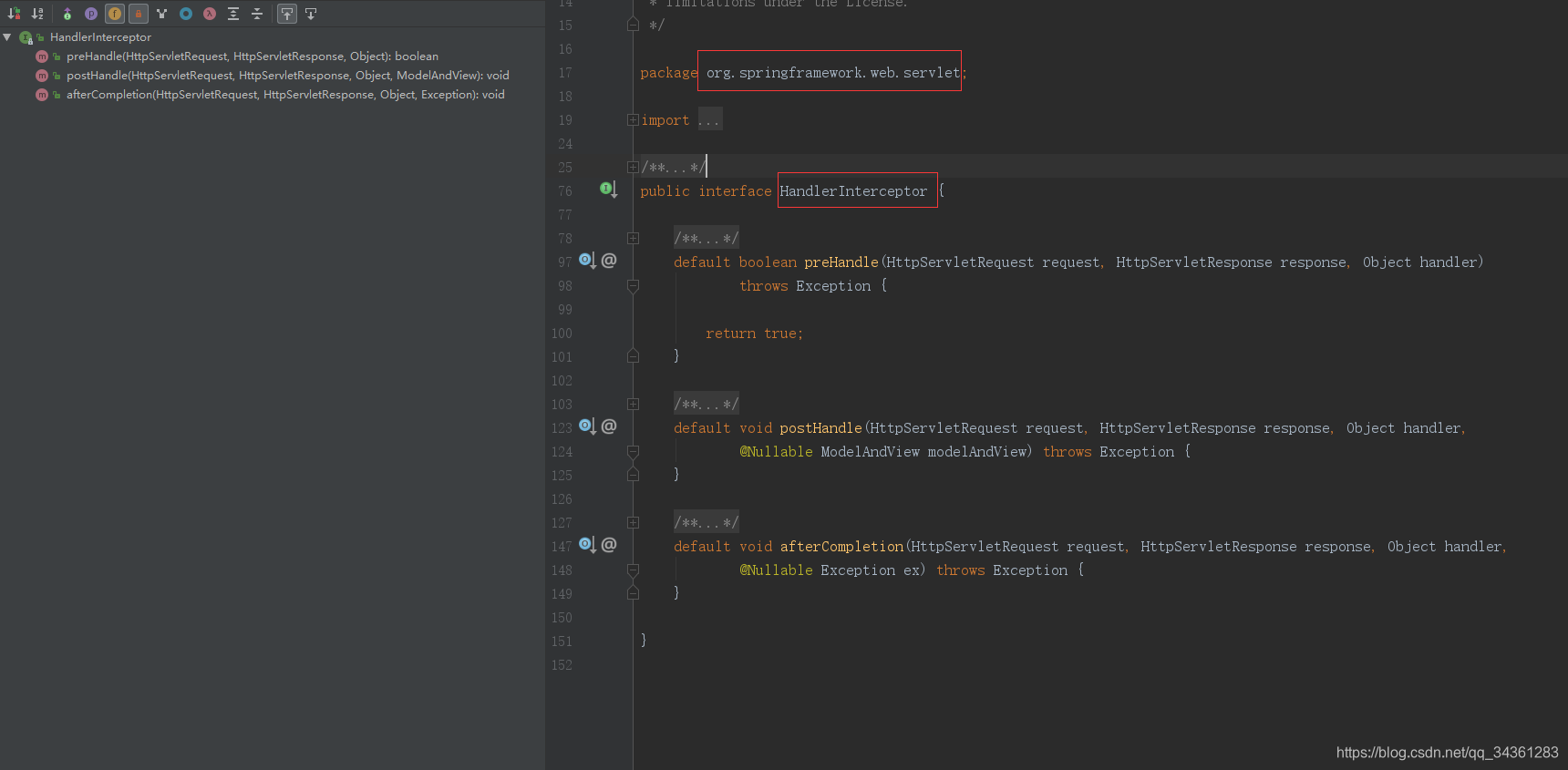Toggle Show non-public lock filter
Viewport: 1568px width, 770px height.
coord(139,14)
